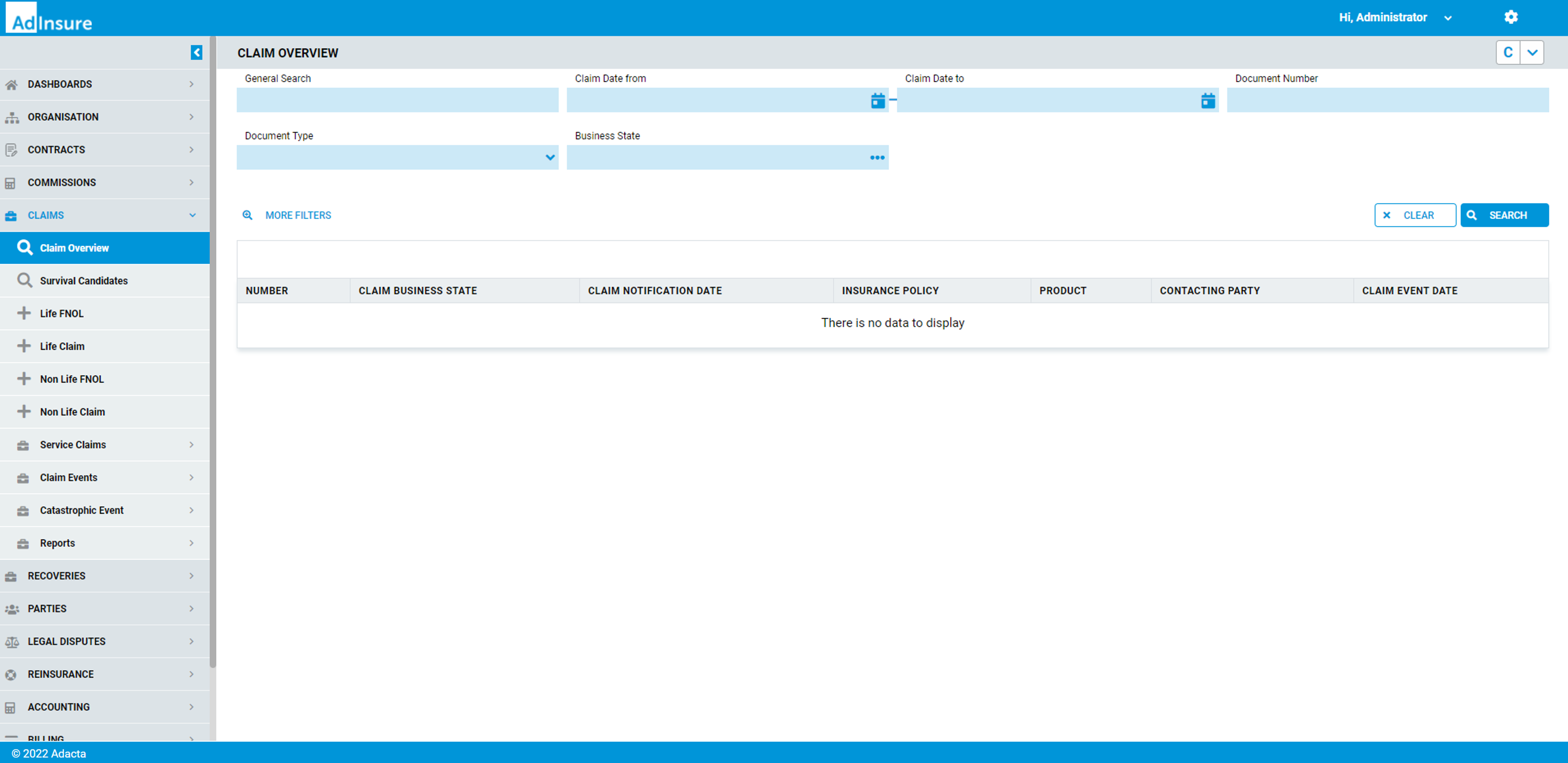The height and width of the screenshot is (763, 1568).
Task: Open the Claim Date to calendar picker
Action: click(1208, 100)
